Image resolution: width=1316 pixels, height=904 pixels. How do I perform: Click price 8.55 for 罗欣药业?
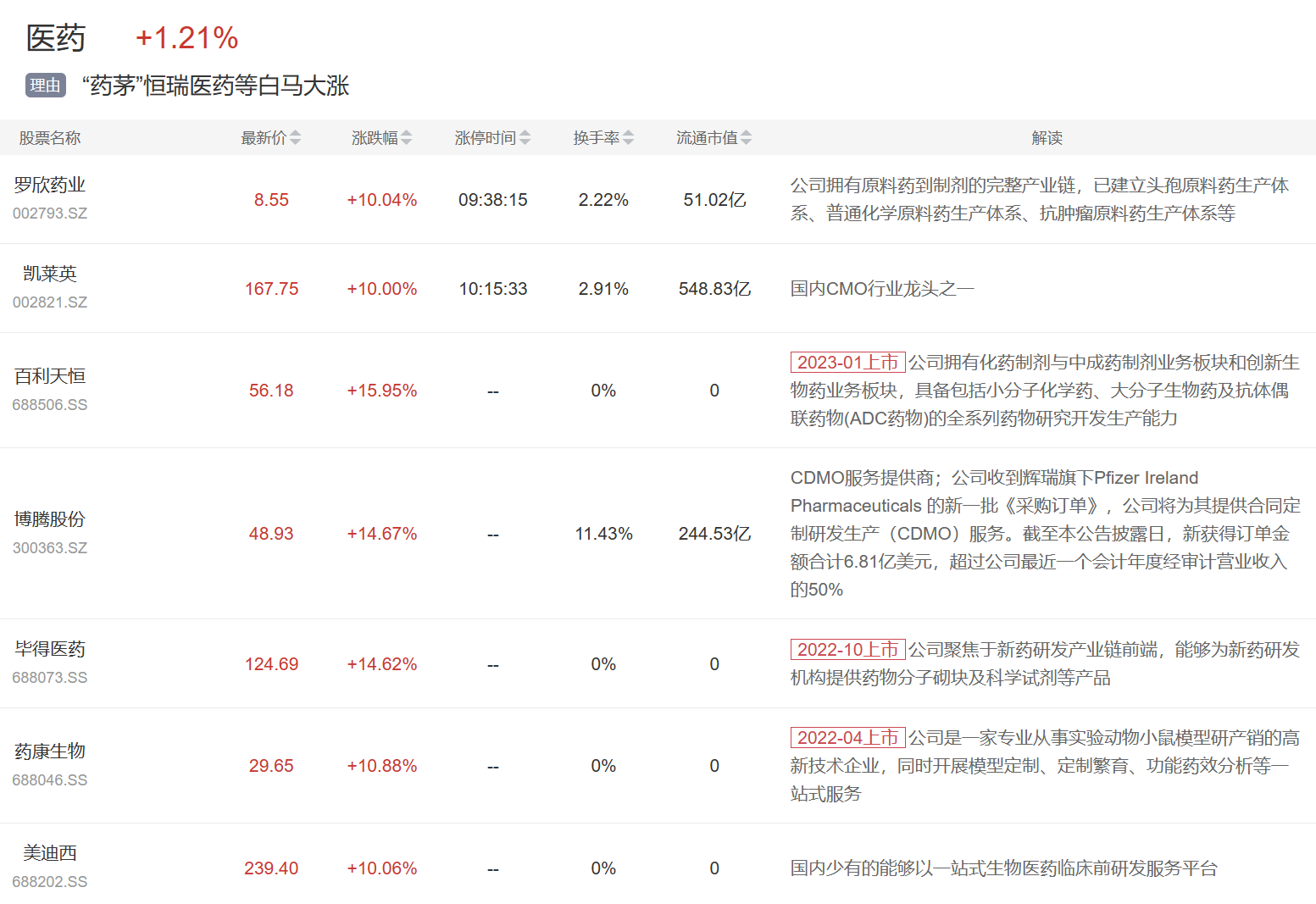(271, 200)
